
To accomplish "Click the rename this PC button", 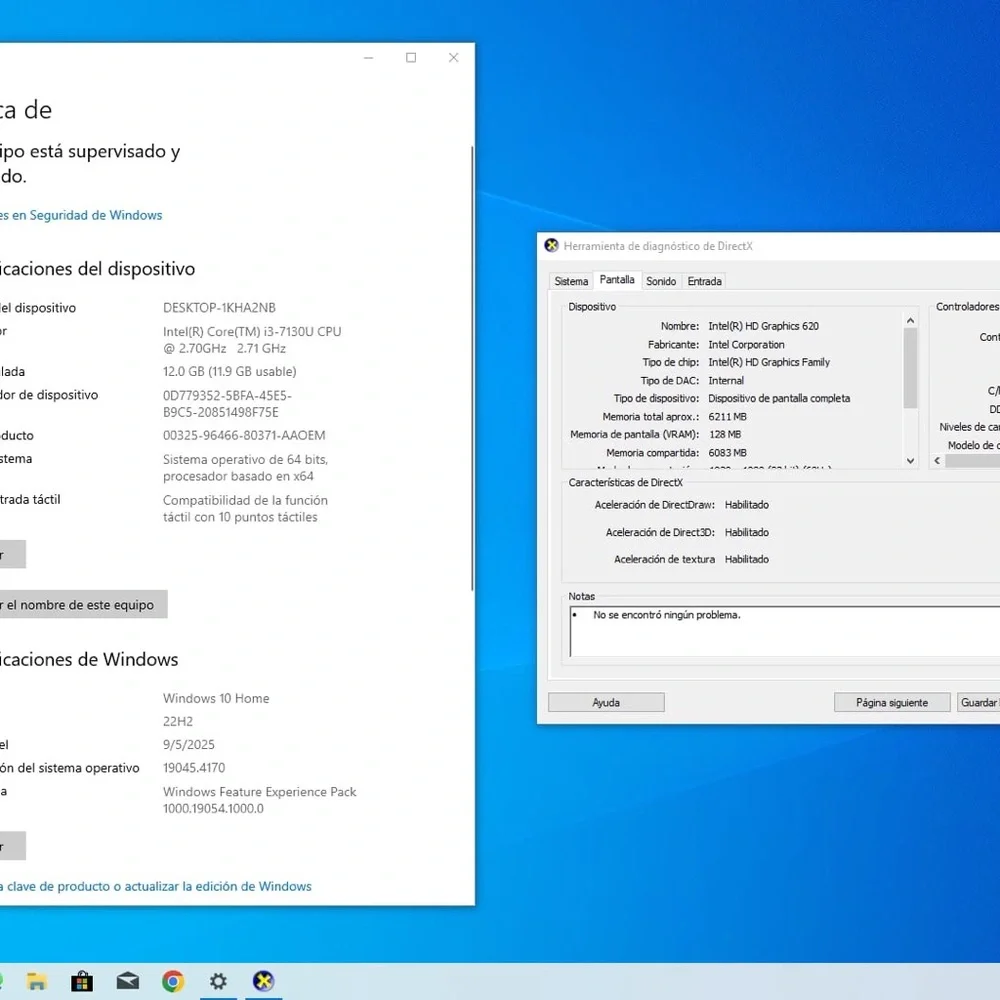I will point(84,605).
